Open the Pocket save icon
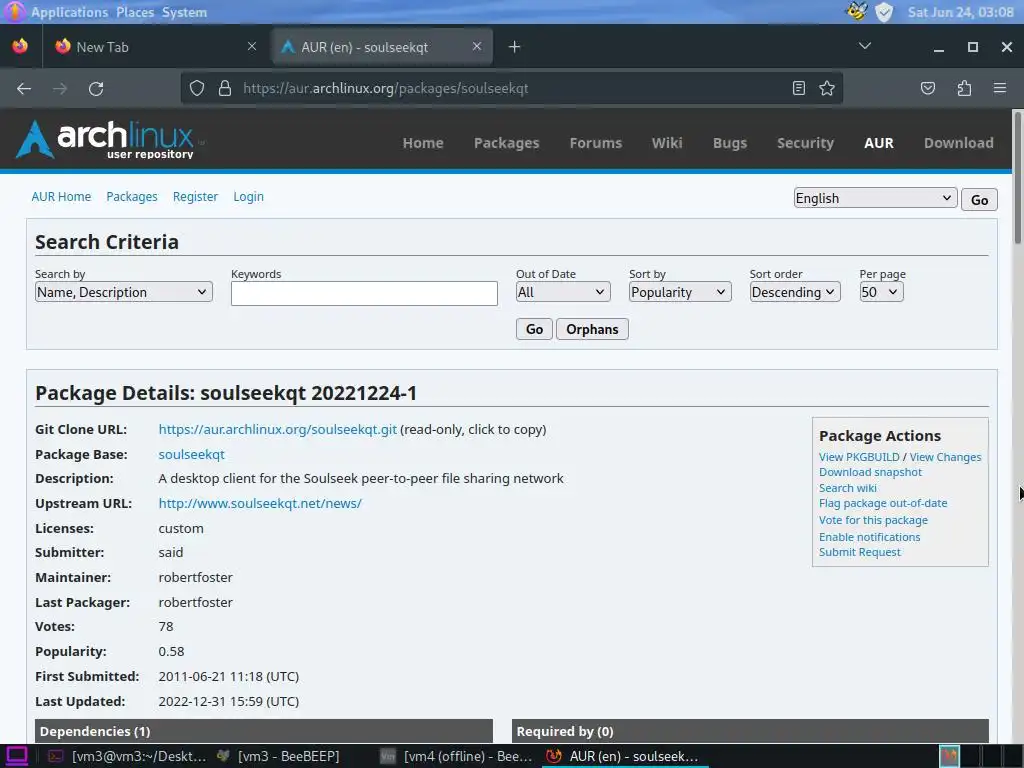Viewport: 1024px width, 768px height. (927, 88)
